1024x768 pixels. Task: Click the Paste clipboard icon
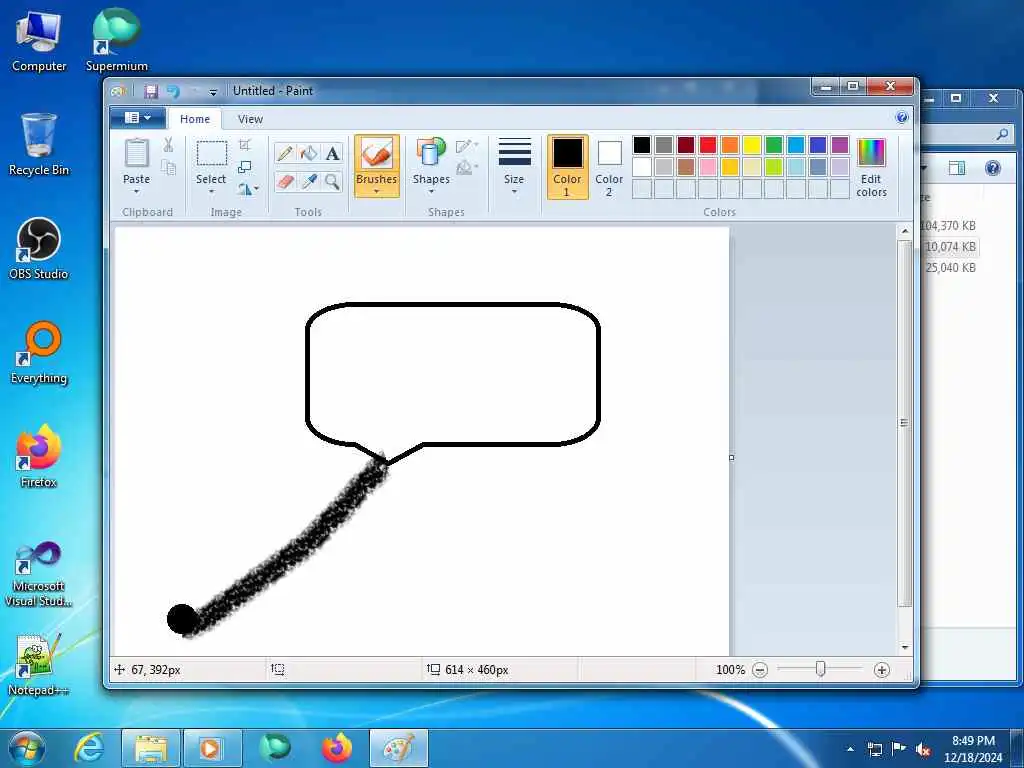click(x=136, y=153)
